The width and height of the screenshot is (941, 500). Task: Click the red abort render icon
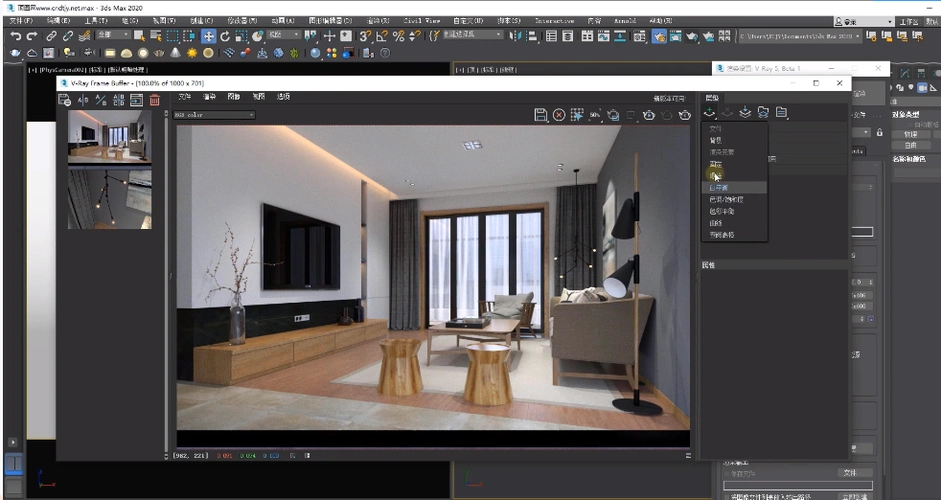click(559, 115)
